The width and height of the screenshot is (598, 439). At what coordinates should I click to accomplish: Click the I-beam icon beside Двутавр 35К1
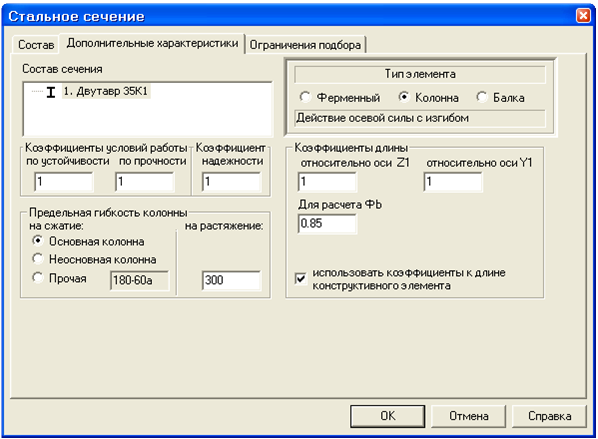pyautogui.click(x=51, y=92)
